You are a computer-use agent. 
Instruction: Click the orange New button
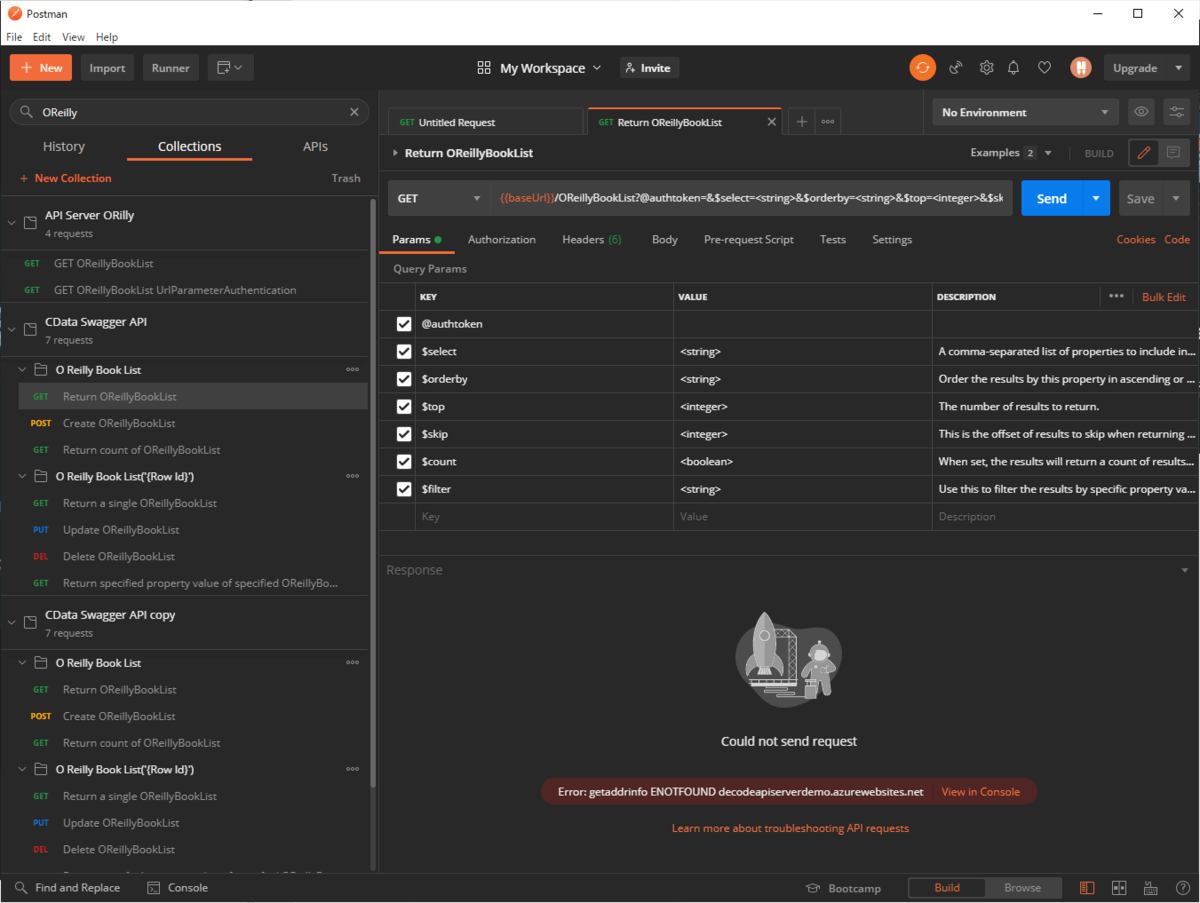coord(41,68)
